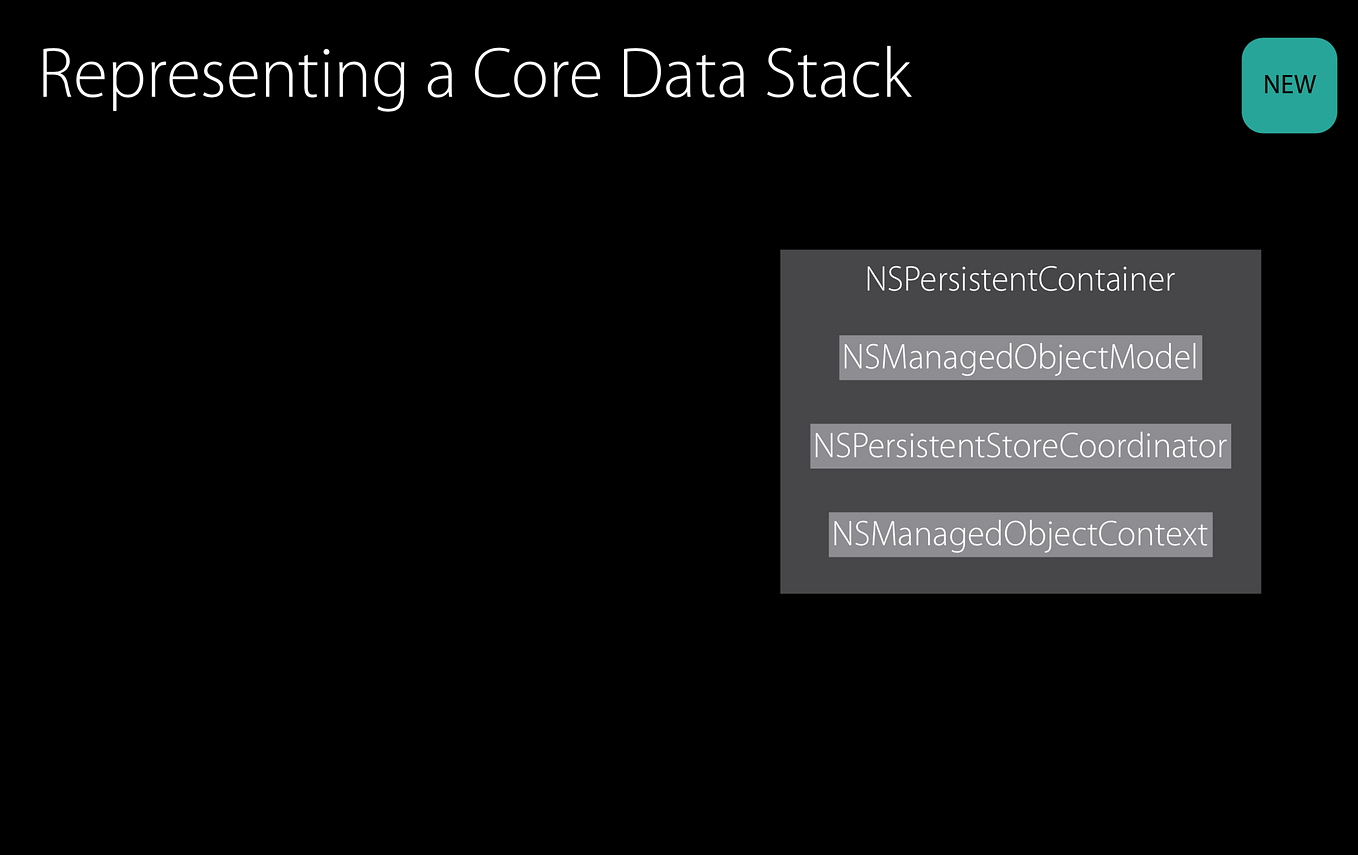1358x855 pixels.
Task: Click the letter 'a' in the slide title
Action: pos(439,80)
